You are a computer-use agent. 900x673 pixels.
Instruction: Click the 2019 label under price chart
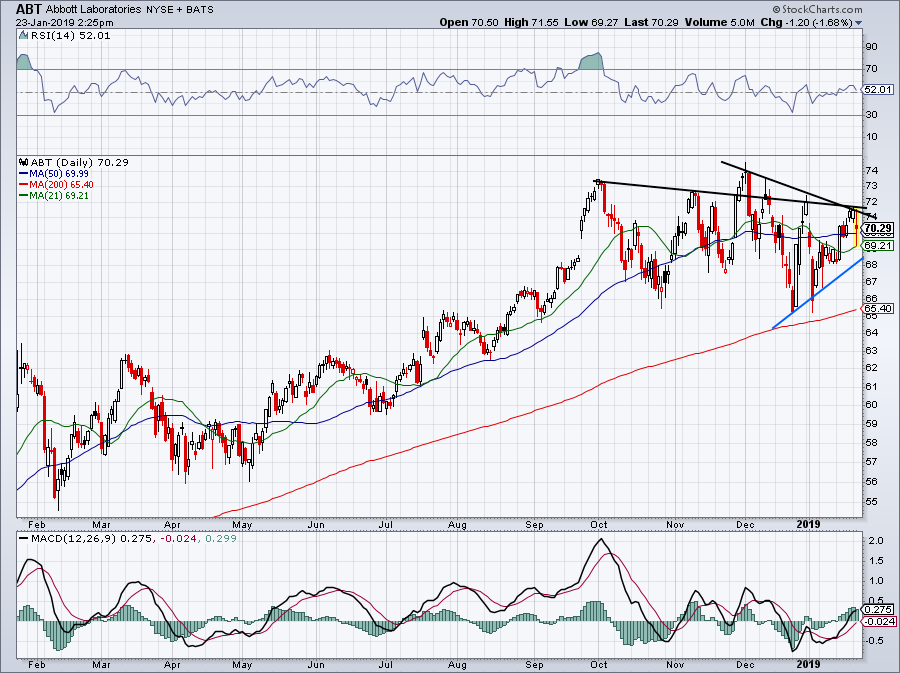(x=808, y=524)
